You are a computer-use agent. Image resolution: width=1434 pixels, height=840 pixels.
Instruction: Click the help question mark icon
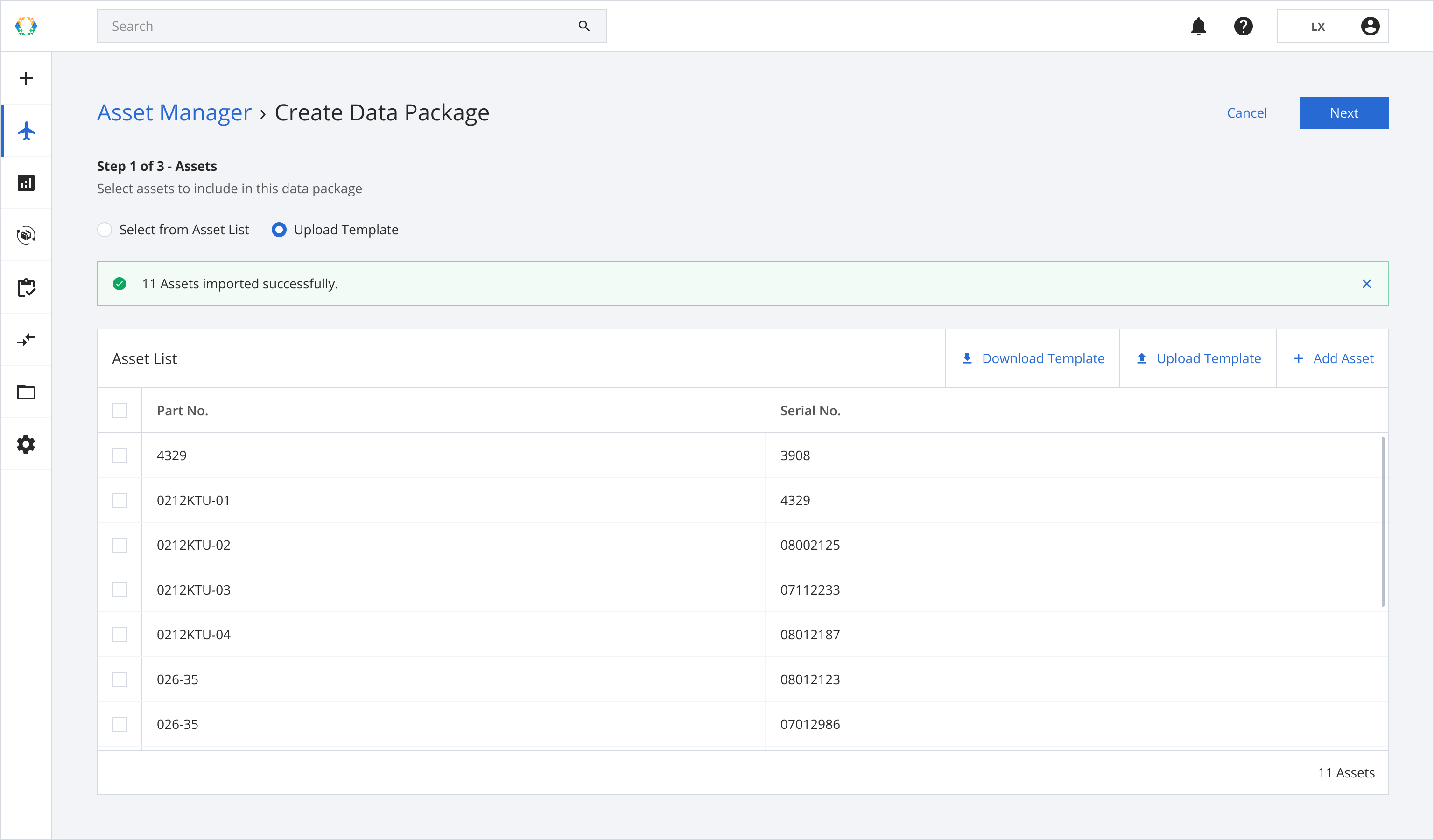1244,26
